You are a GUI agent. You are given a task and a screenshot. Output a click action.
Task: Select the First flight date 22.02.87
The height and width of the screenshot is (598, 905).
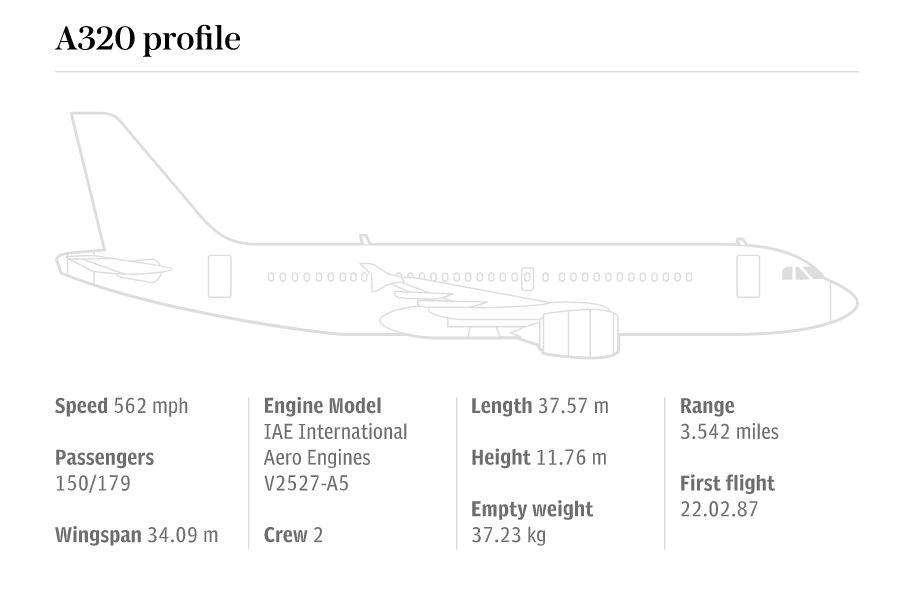click(719, 509)
